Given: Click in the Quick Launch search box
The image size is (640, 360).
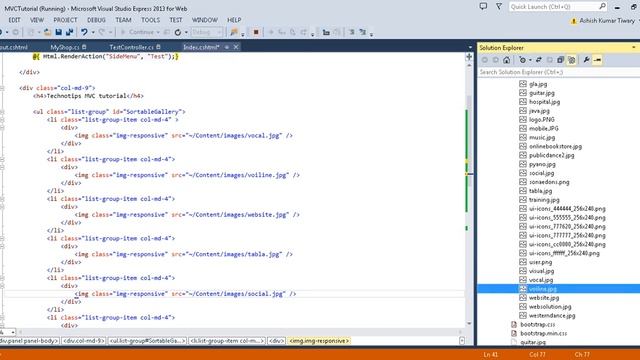Looking at the screenshot, I should click(x=558, y=7).
